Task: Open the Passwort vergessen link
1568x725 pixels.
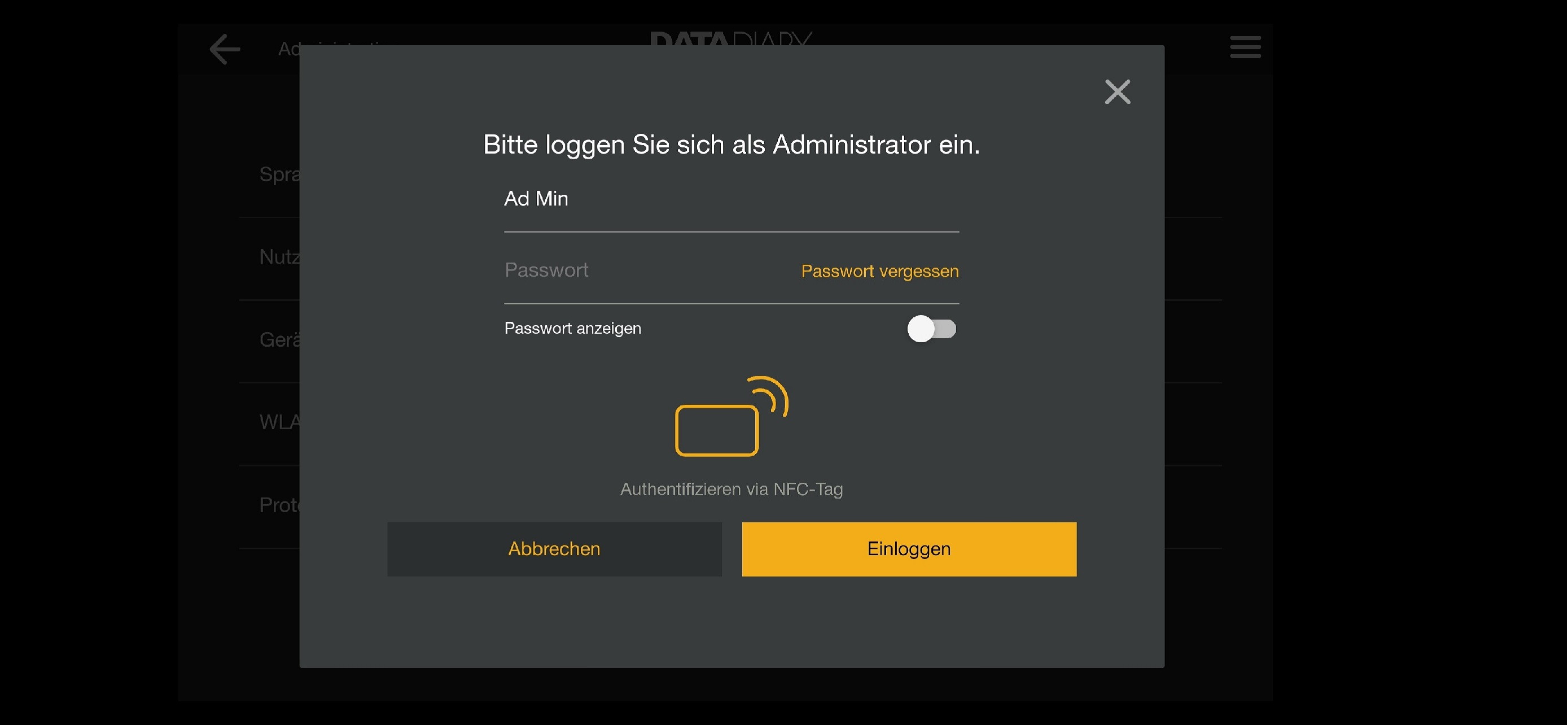Action: (x=879, y=271)
